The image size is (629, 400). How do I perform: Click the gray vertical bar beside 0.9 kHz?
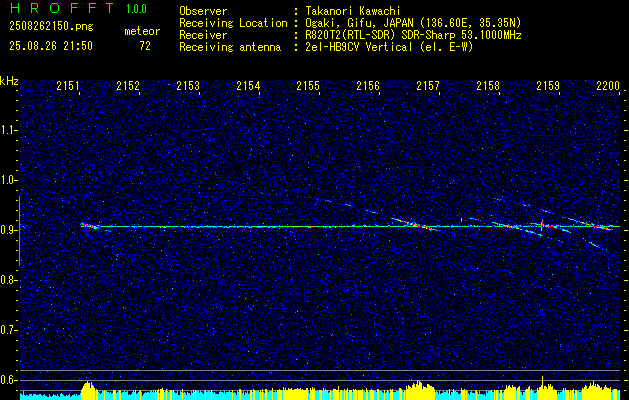19,231
